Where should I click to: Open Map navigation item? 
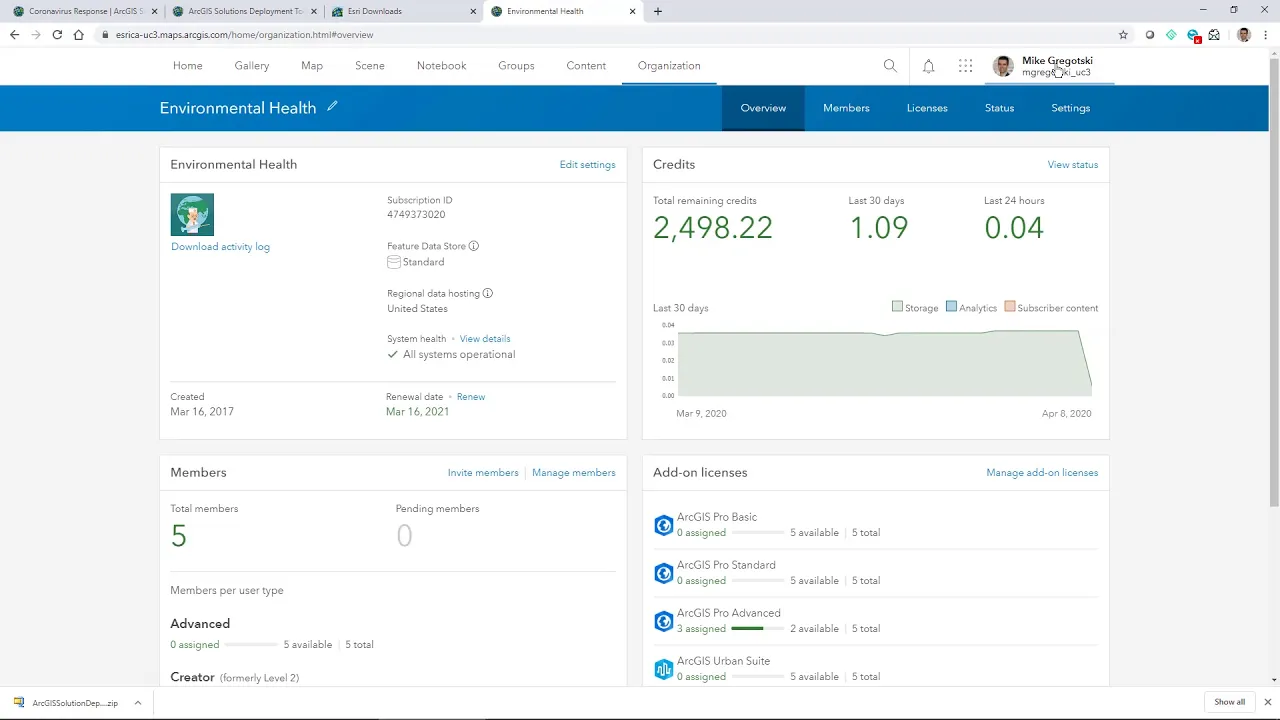[312, 66]
